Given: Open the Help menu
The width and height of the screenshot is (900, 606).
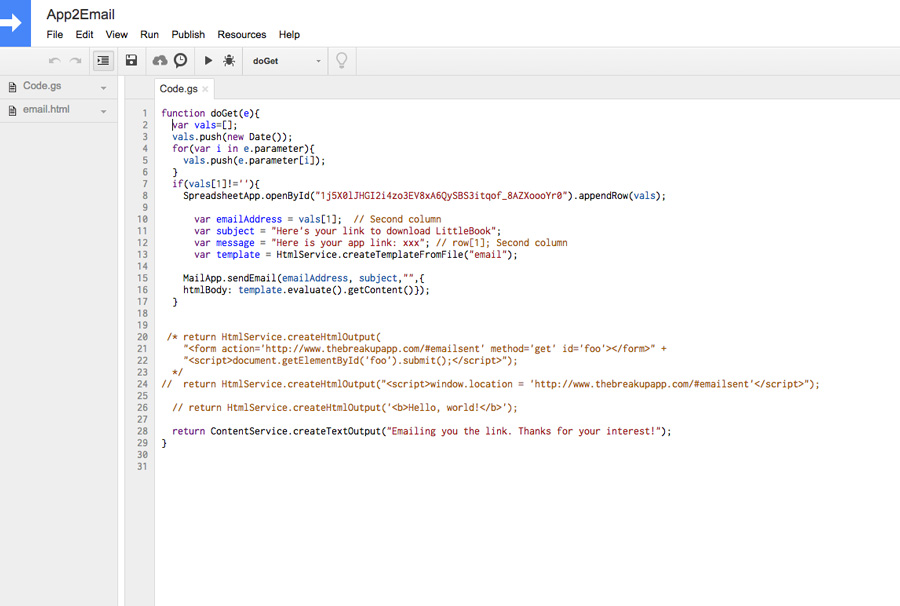Looking at the screenshot, I should click(x=289, y=34).
